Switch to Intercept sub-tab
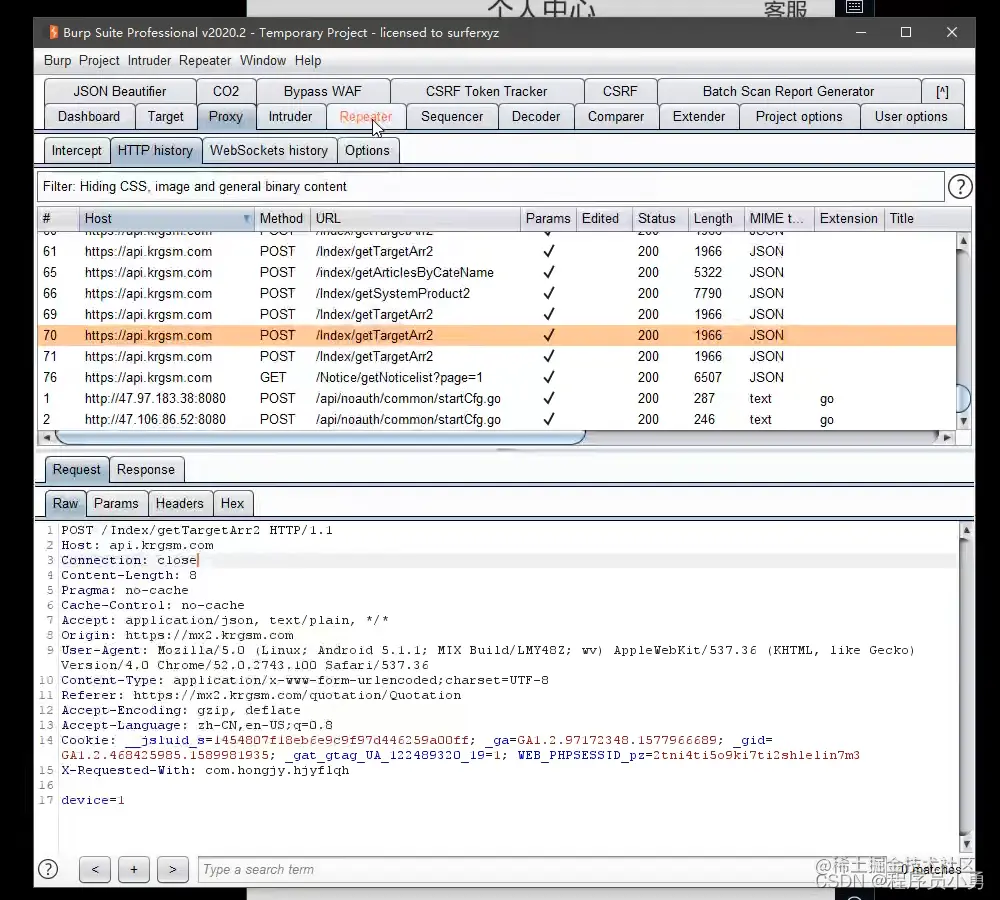The width and height of the screenshot is (1000, 900). 77,151
